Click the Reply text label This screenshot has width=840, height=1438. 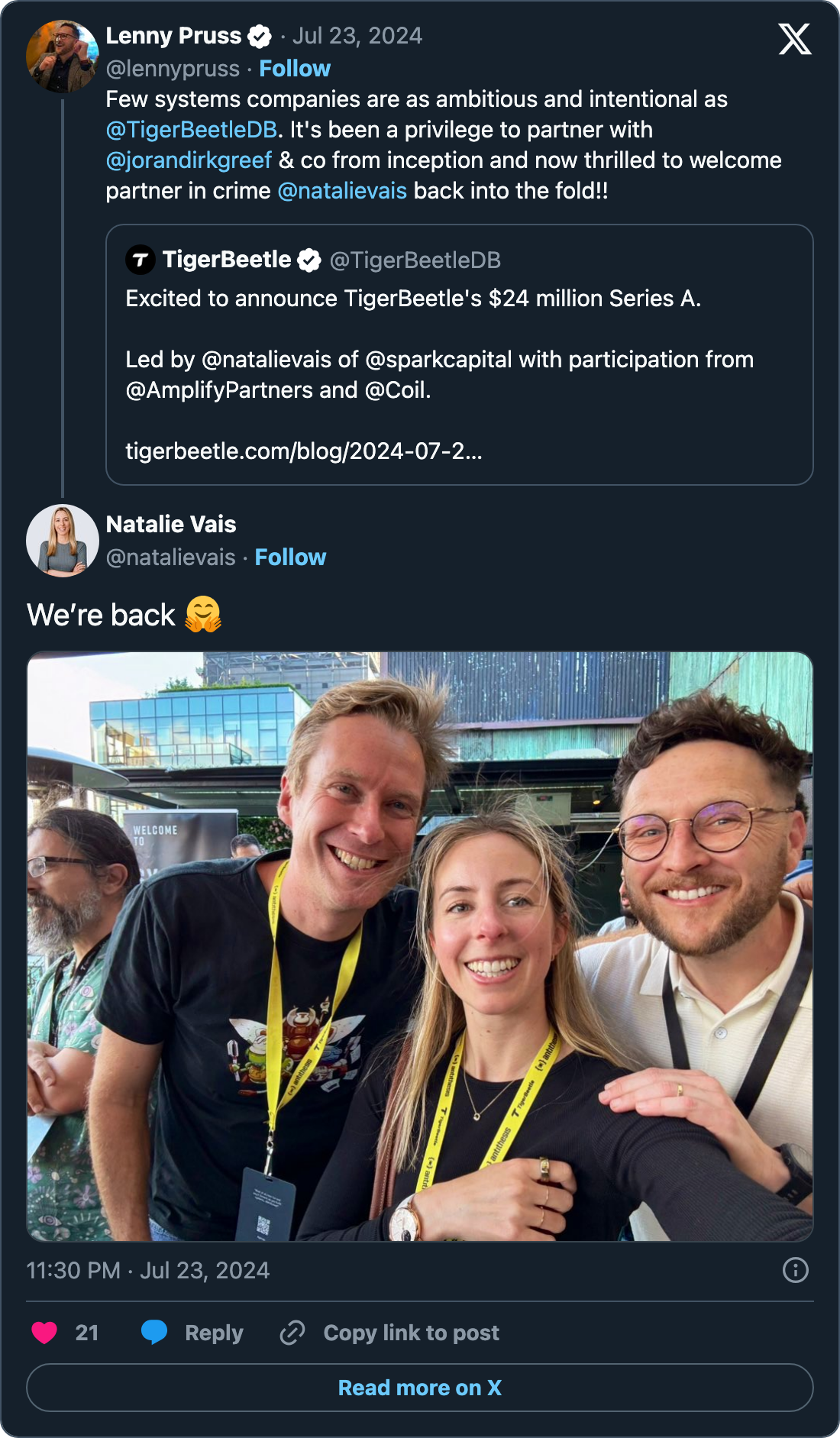coord(214,1333)
